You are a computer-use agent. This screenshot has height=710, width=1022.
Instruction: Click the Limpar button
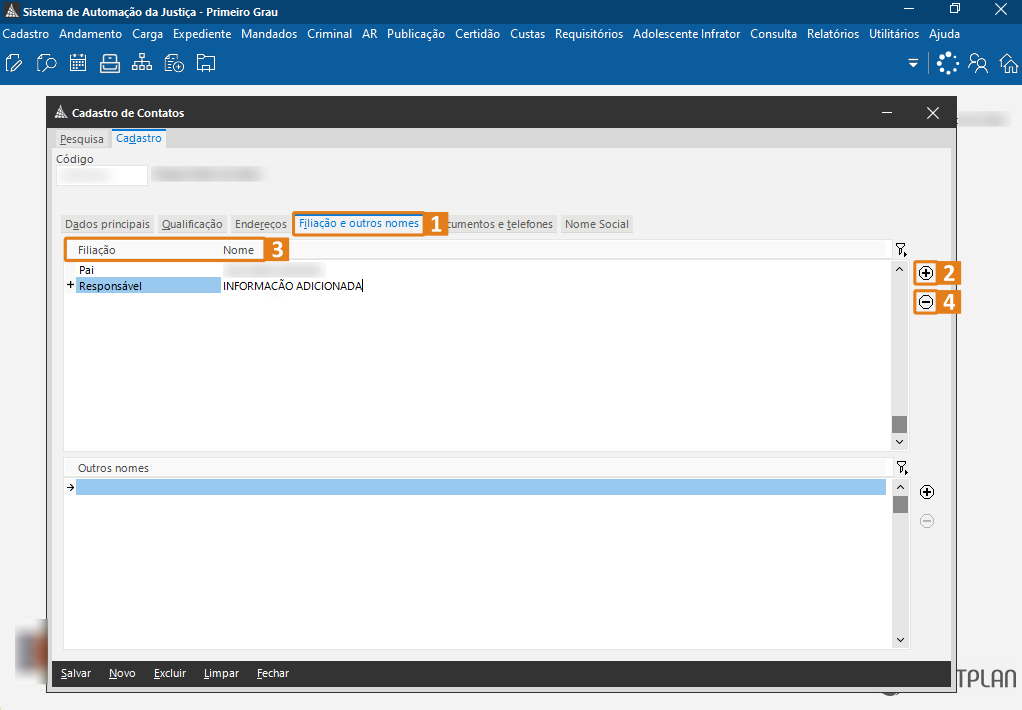221,673
